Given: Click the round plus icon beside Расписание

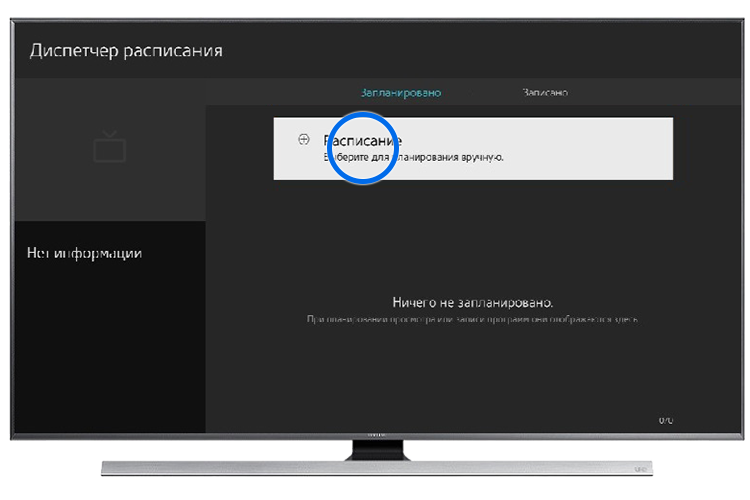Looking at the screenshot, I should pos(303,140).
